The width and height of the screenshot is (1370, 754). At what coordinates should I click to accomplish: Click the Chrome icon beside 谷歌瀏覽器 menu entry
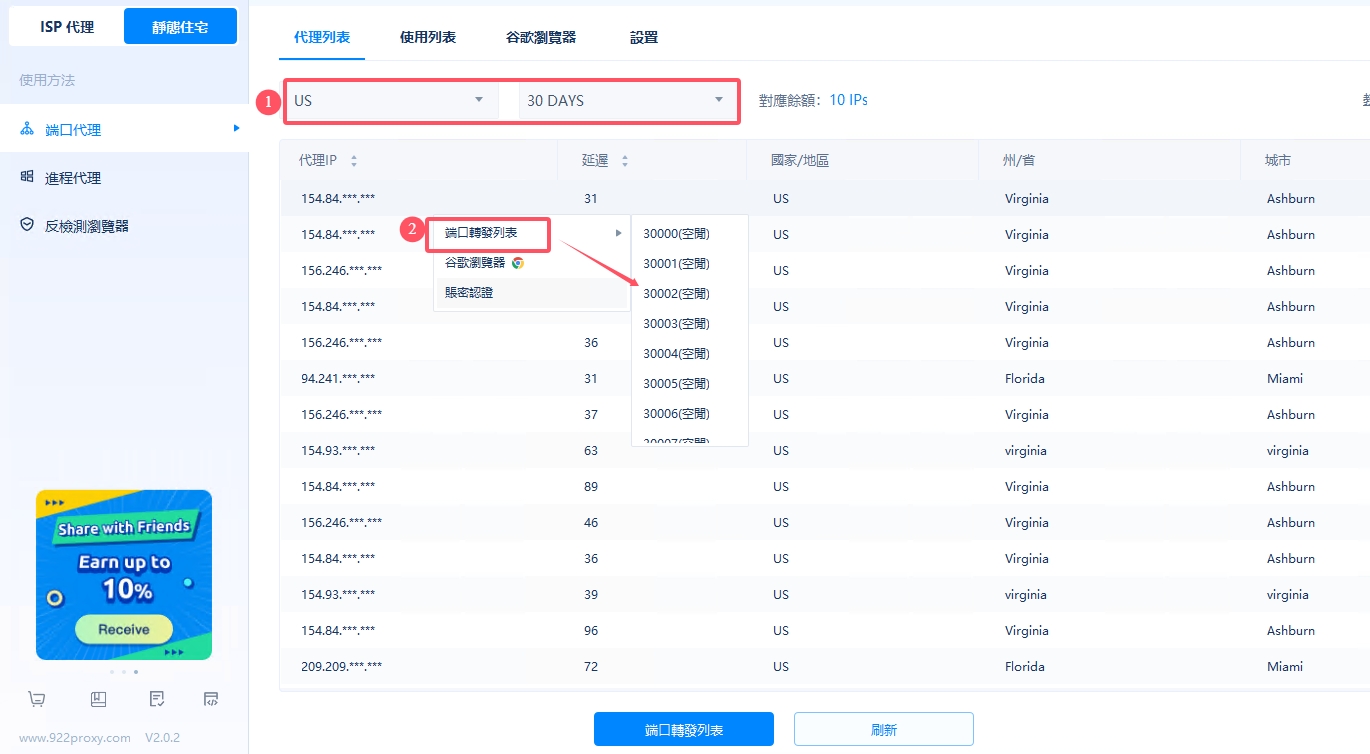[x=518, y=263]
